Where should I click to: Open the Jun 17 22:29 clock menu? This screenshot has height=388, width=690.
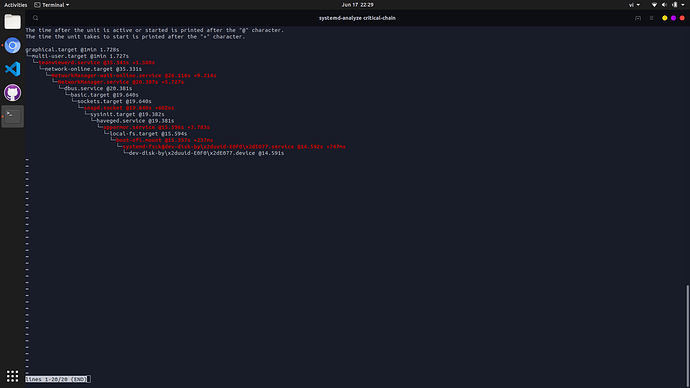[357, 5]
